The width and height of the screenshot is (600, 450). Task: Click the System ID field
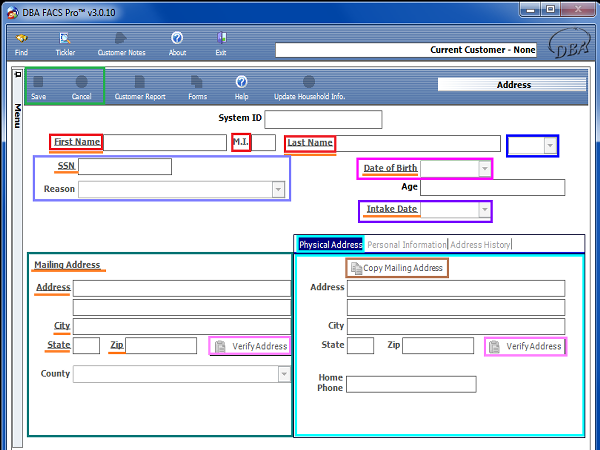tap(323, 119)
